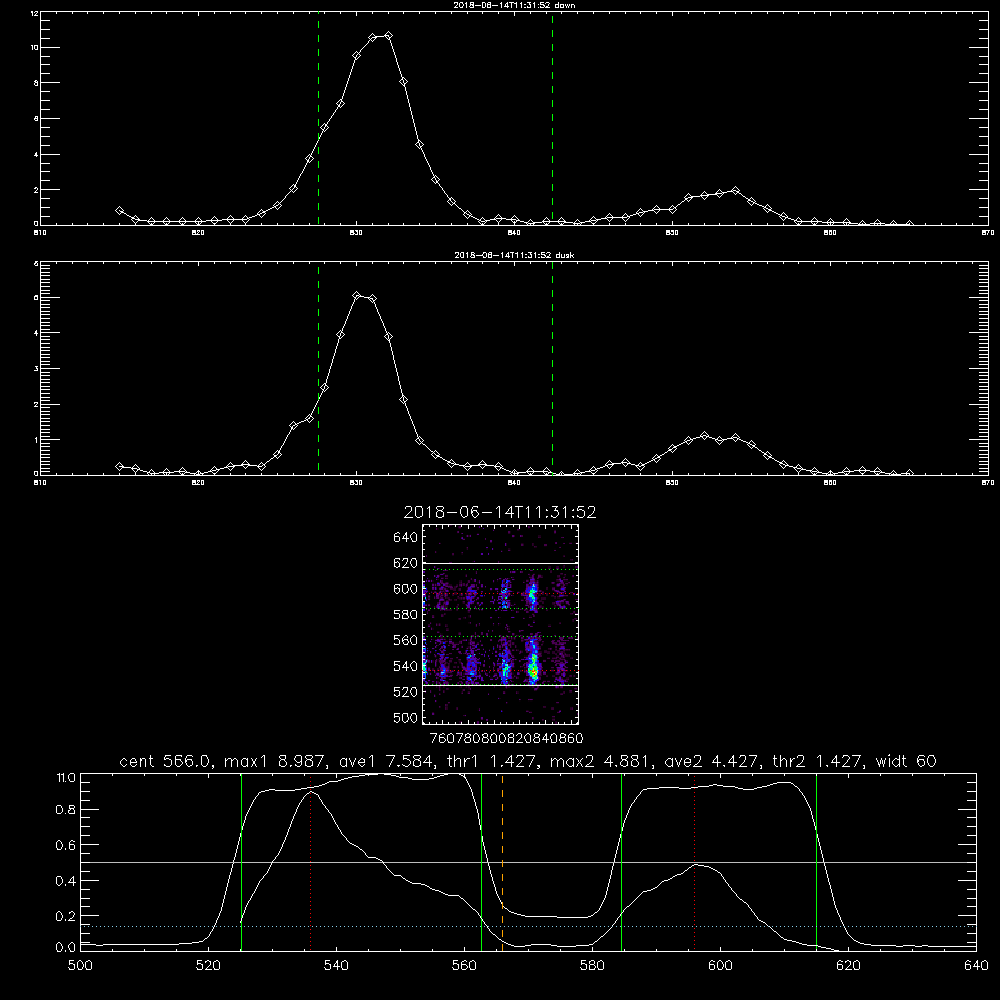The height and width of the screenshot is (1000, 1000).
Task: Select the 'widt 60' value in stats line
Action: pyautogui.click(x=906, y=761)
